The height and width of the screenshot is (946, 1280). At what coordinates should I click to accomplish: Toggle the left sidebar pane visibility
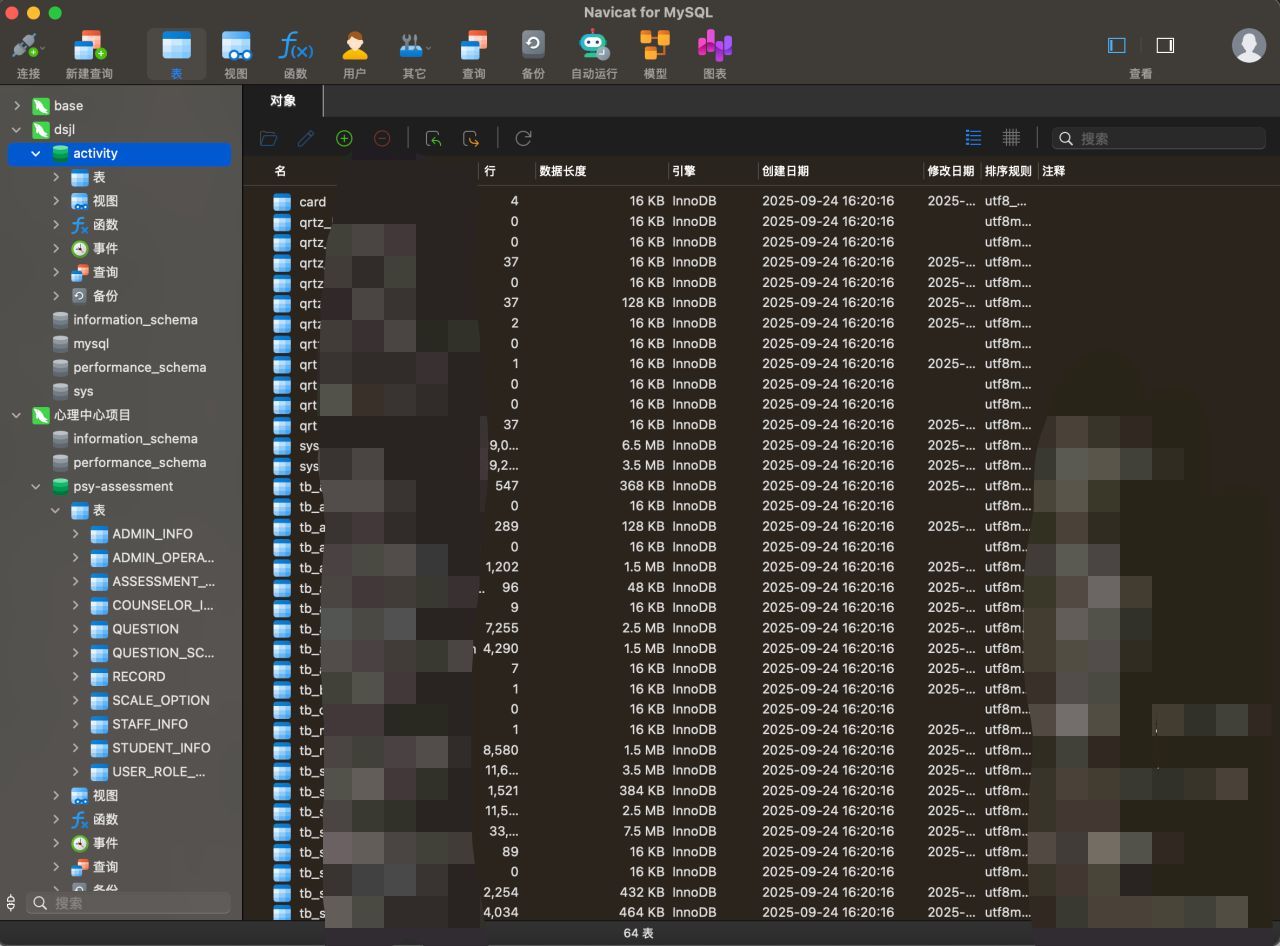point(1117,46)
